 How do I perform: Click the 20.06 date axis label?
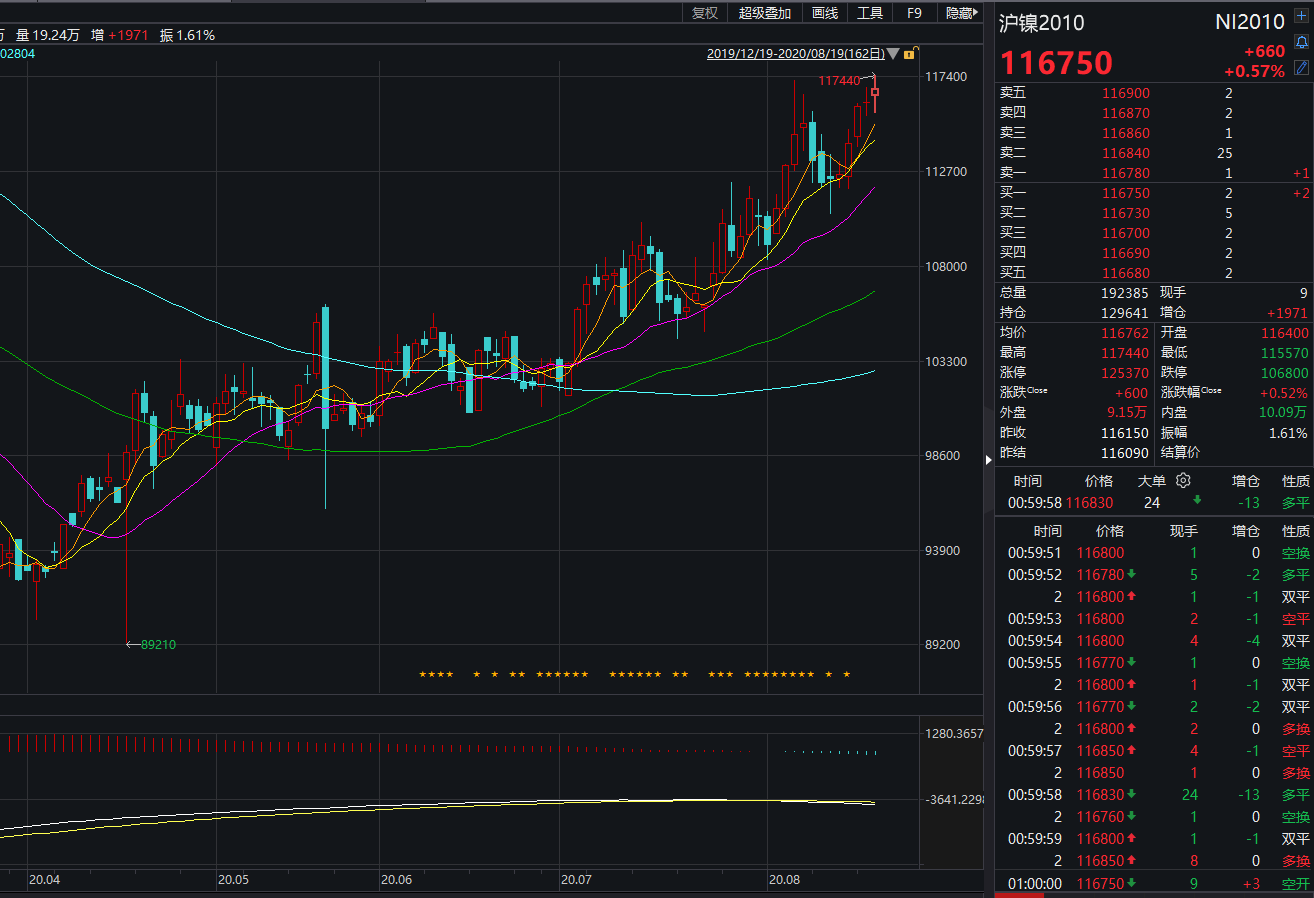396,880
